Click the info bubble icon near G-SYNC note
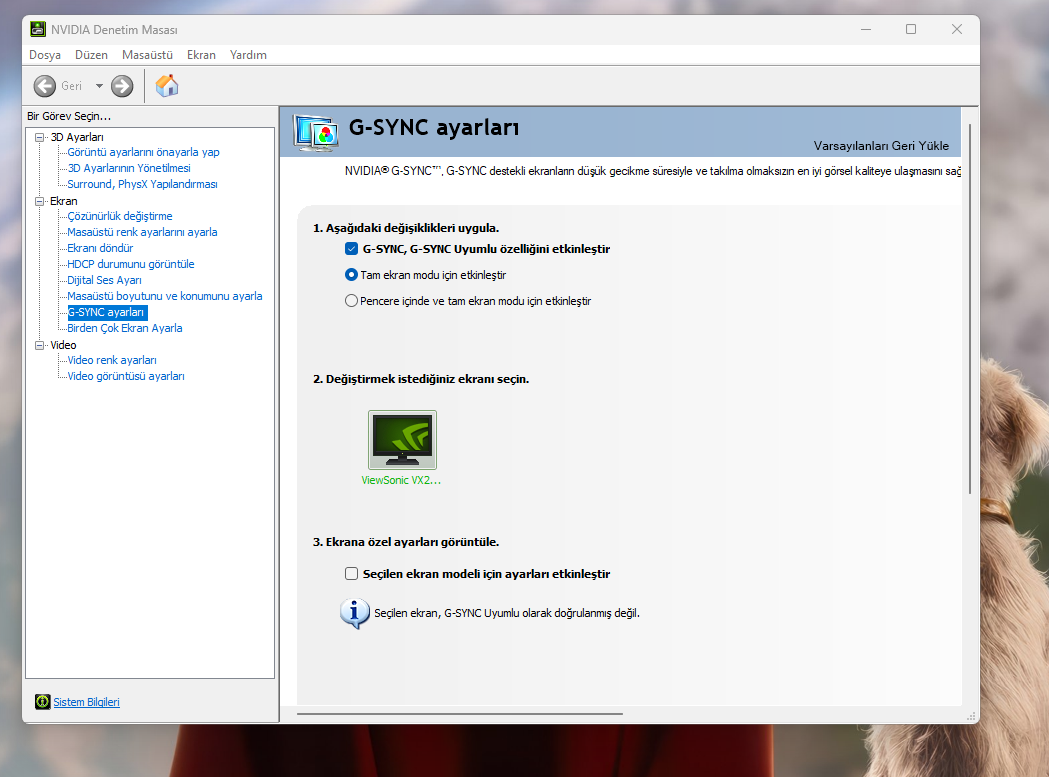This screenshot has width=1049, height=777. point(354,613)
